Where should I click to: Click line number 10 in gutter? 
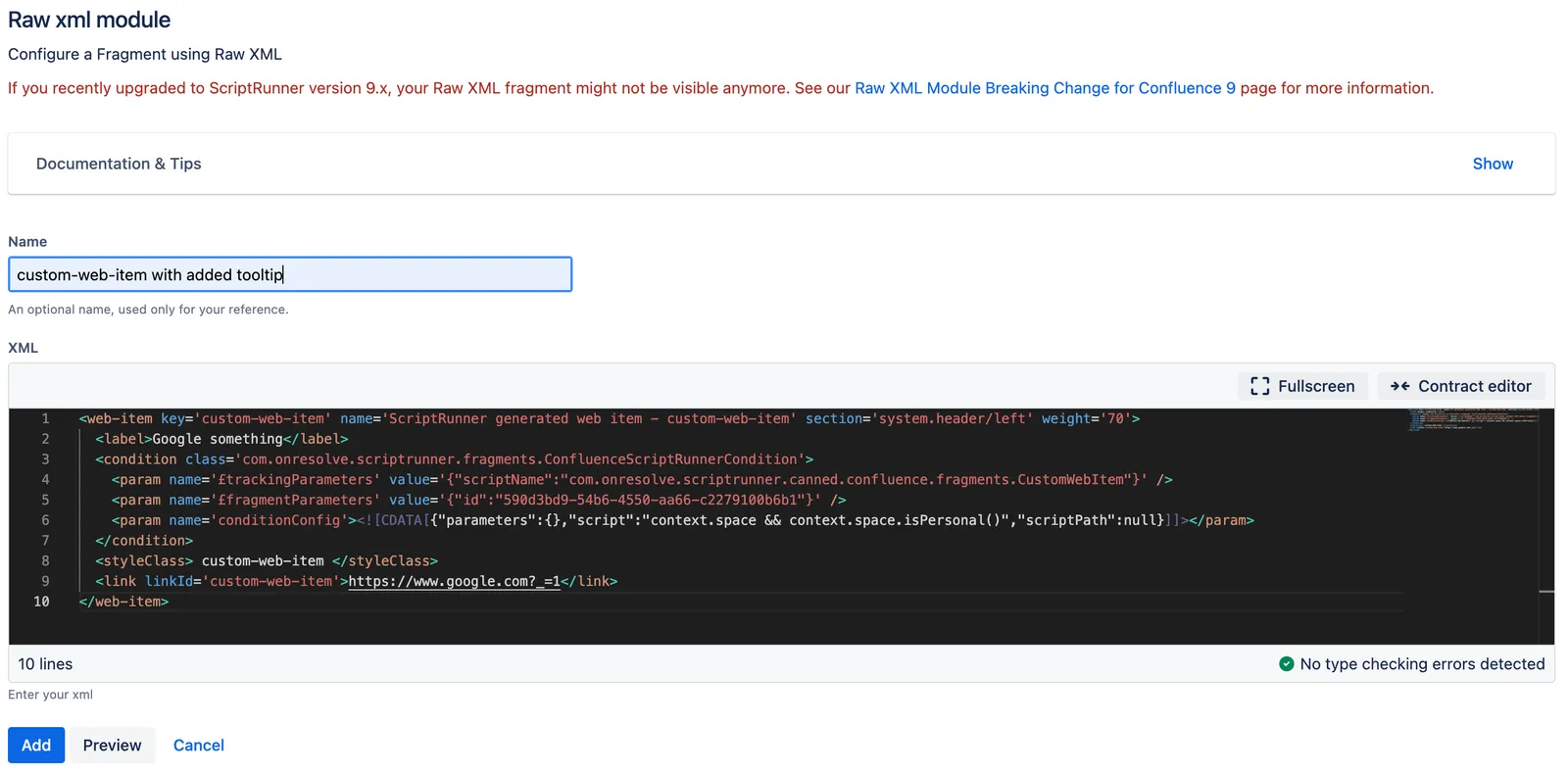point(41,602)
